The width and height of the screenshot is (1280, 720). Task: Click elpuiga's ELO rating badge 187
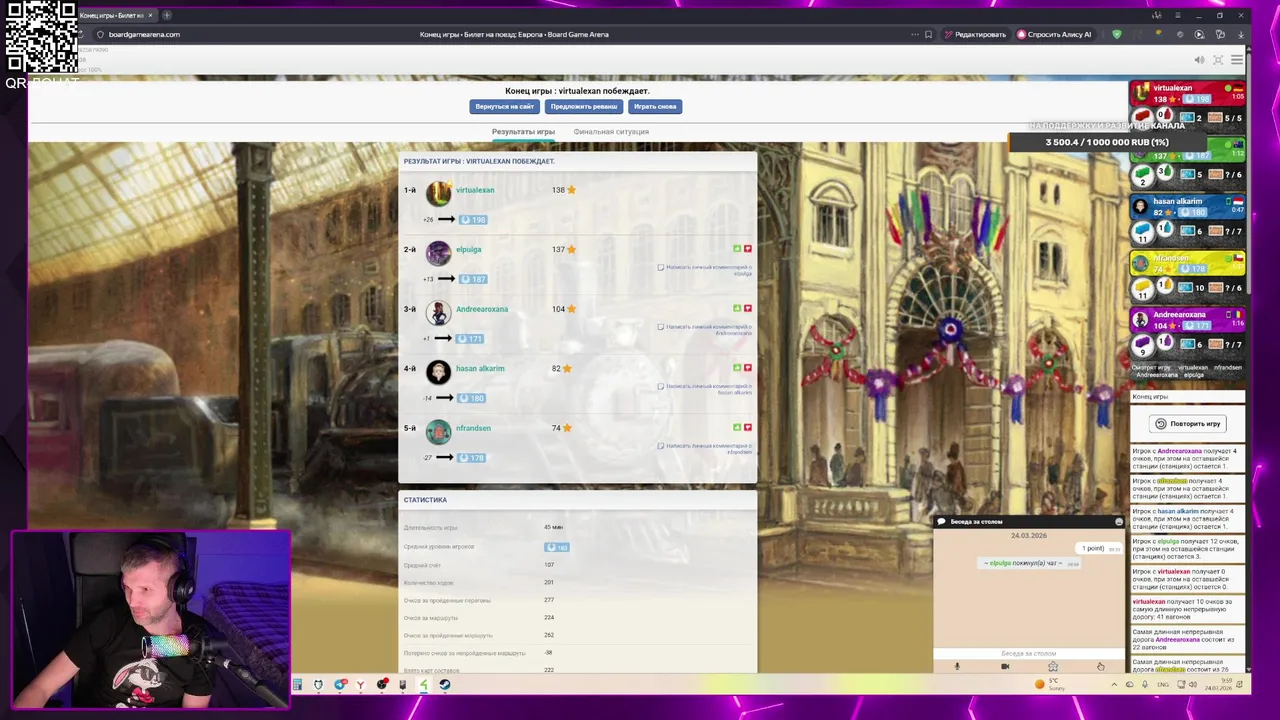click(472, 279)
